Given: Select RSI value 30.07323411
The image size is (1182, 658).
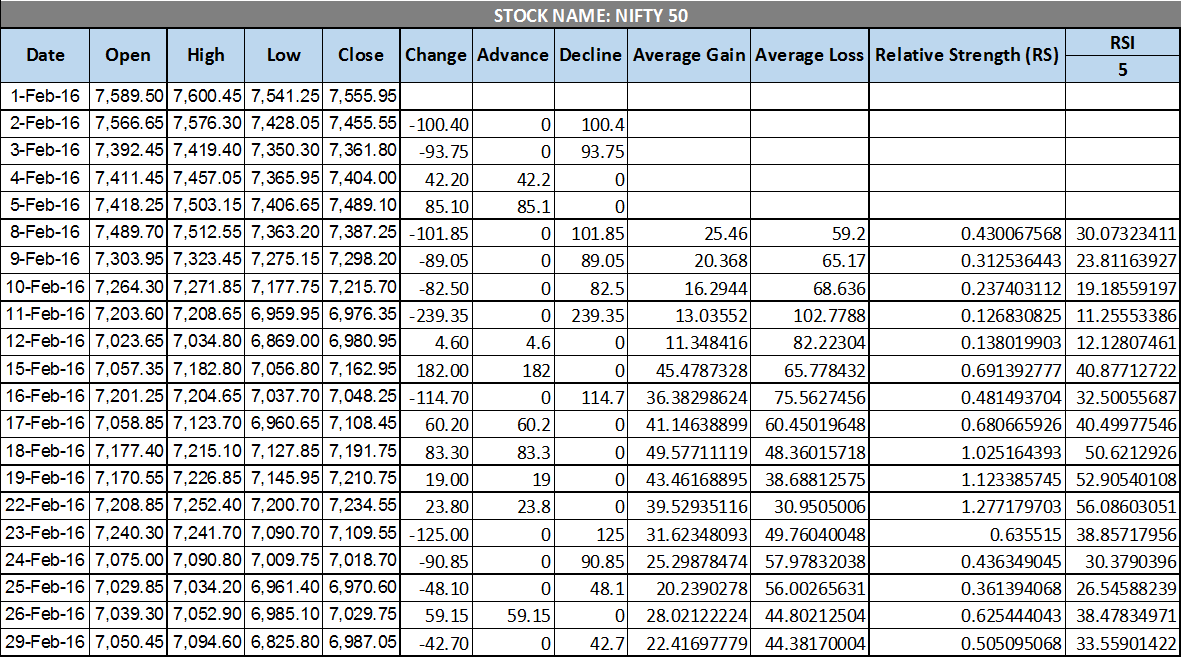Looking at the screenshot, I should click(1123, 233).
